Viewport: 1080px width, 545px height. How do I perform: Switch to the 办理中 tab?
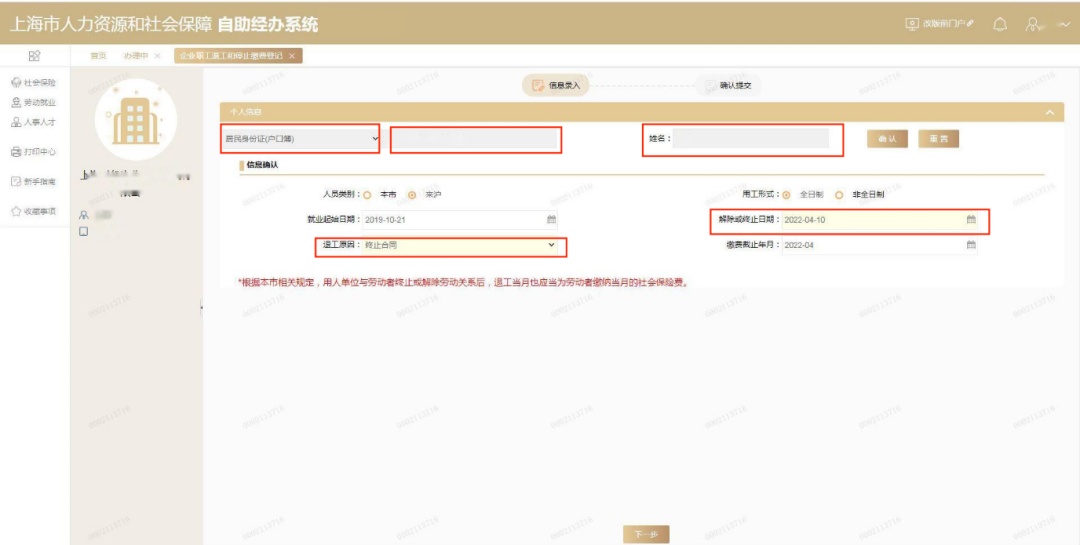(x=136, y=56)
